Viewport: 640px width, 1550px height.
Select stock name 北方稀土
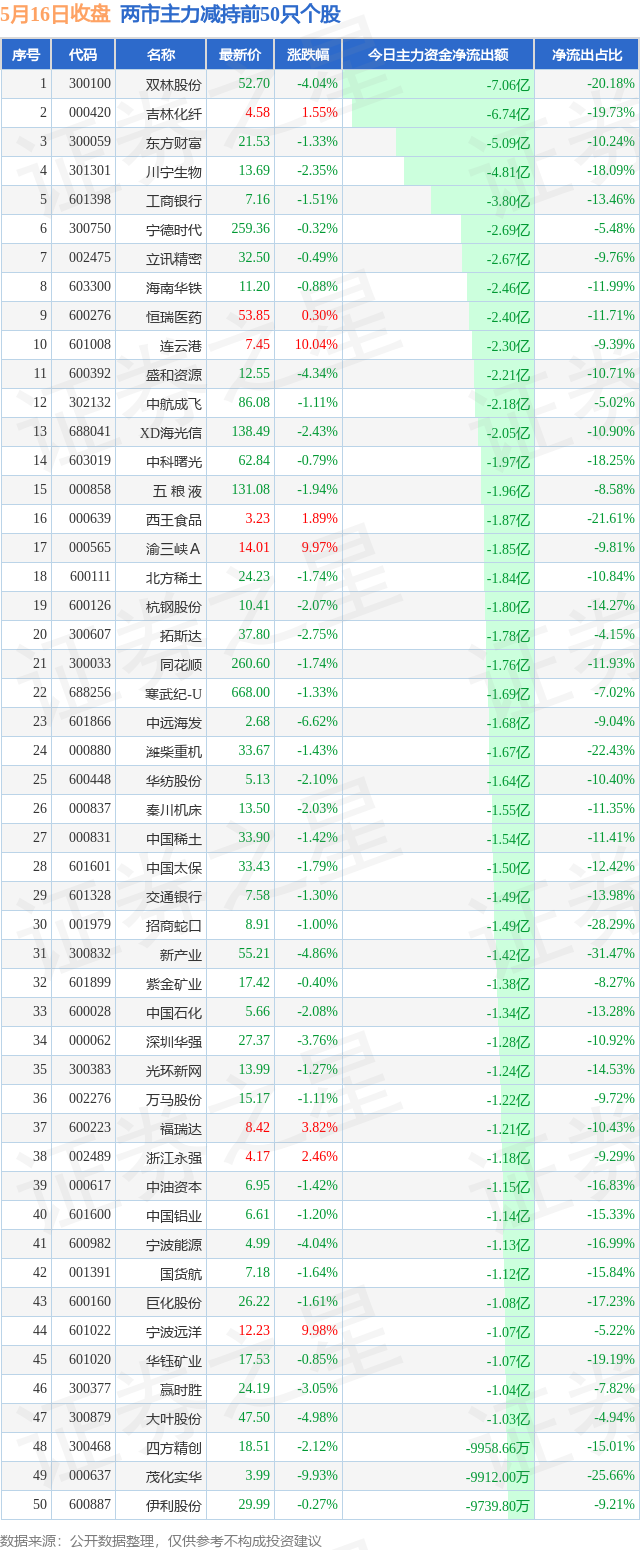174,577
